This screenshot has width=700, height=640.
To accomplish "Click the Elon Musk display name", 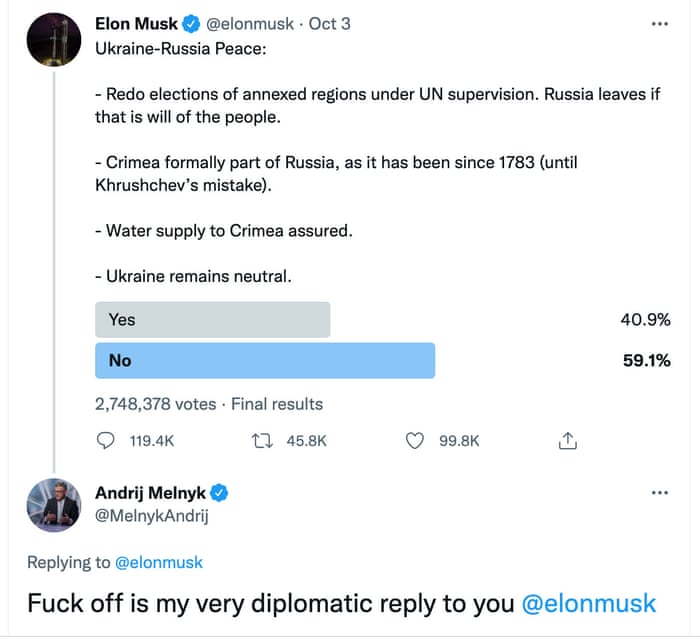I will (136, 23).
